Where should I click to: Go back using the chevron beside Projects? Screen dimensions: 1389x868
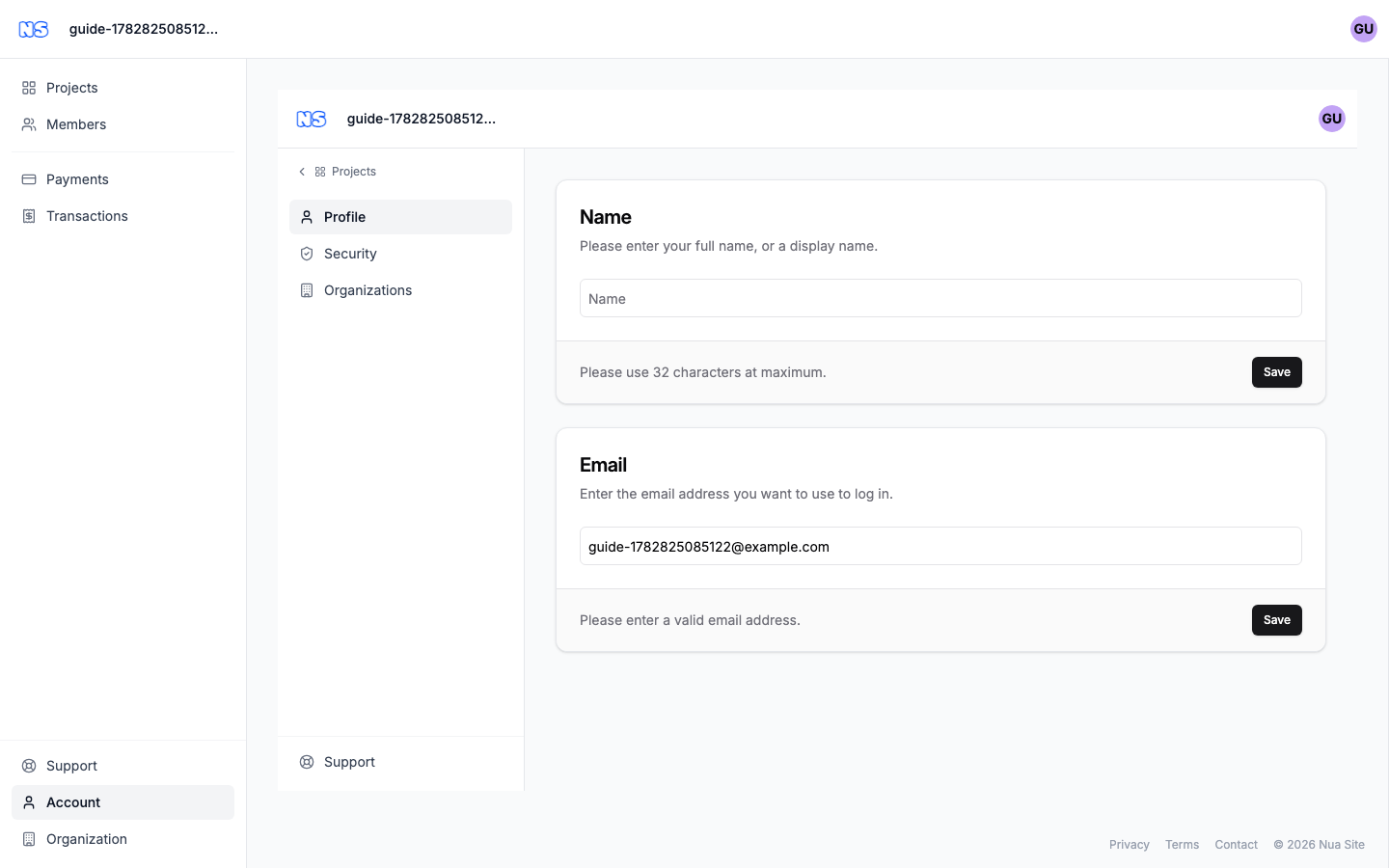302,172
